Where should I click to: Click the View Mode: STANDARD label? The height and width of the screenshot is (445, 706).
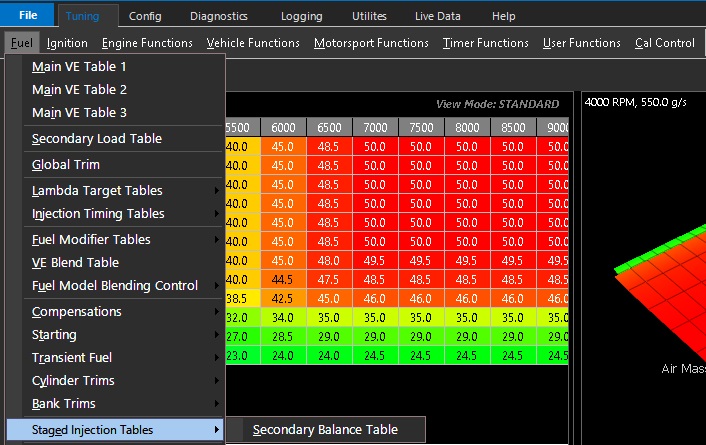pyautogui.click(x=498, y=104)
